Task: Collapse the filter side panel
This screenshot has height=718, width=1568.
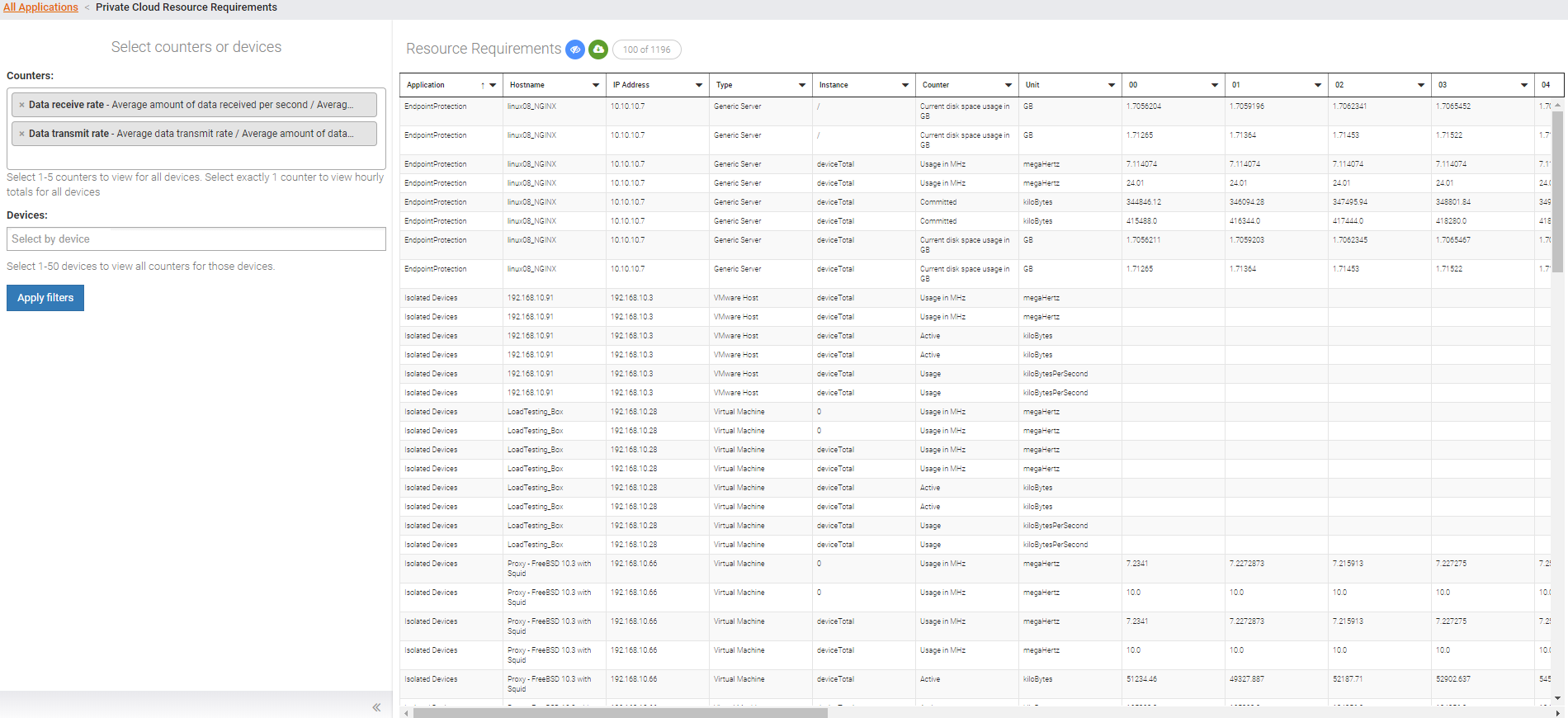Action: (x=376, y=707)
